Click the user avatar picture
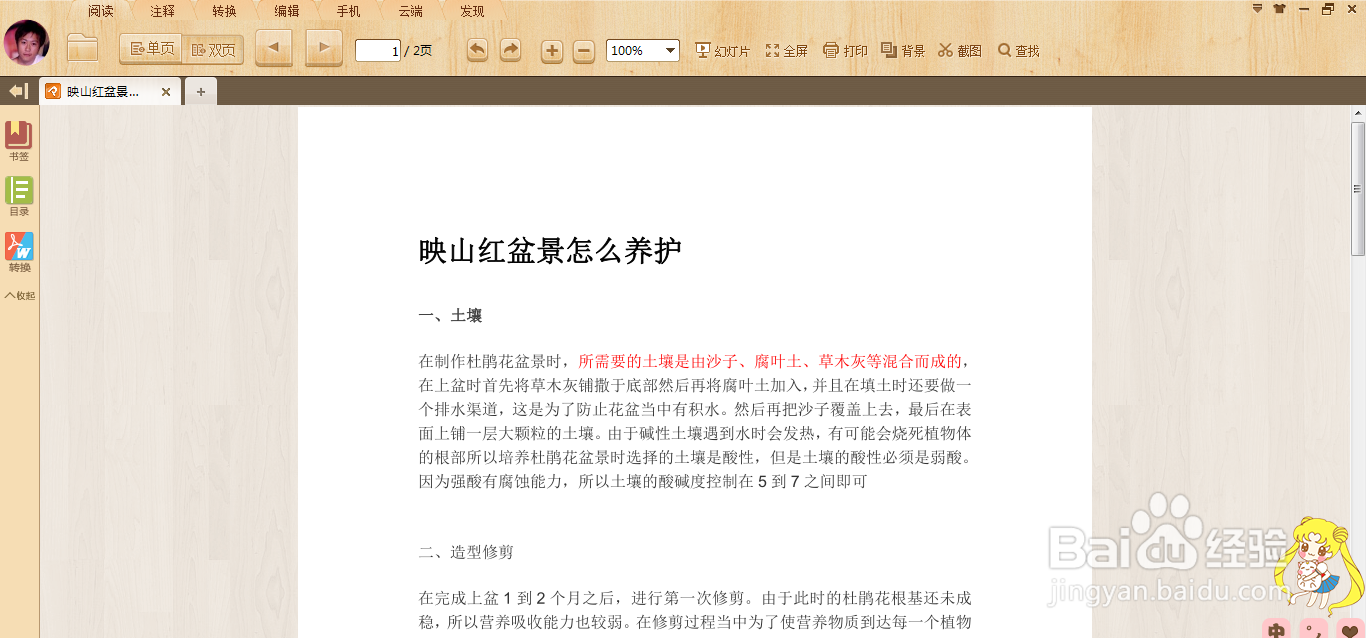 click(26, 43)
